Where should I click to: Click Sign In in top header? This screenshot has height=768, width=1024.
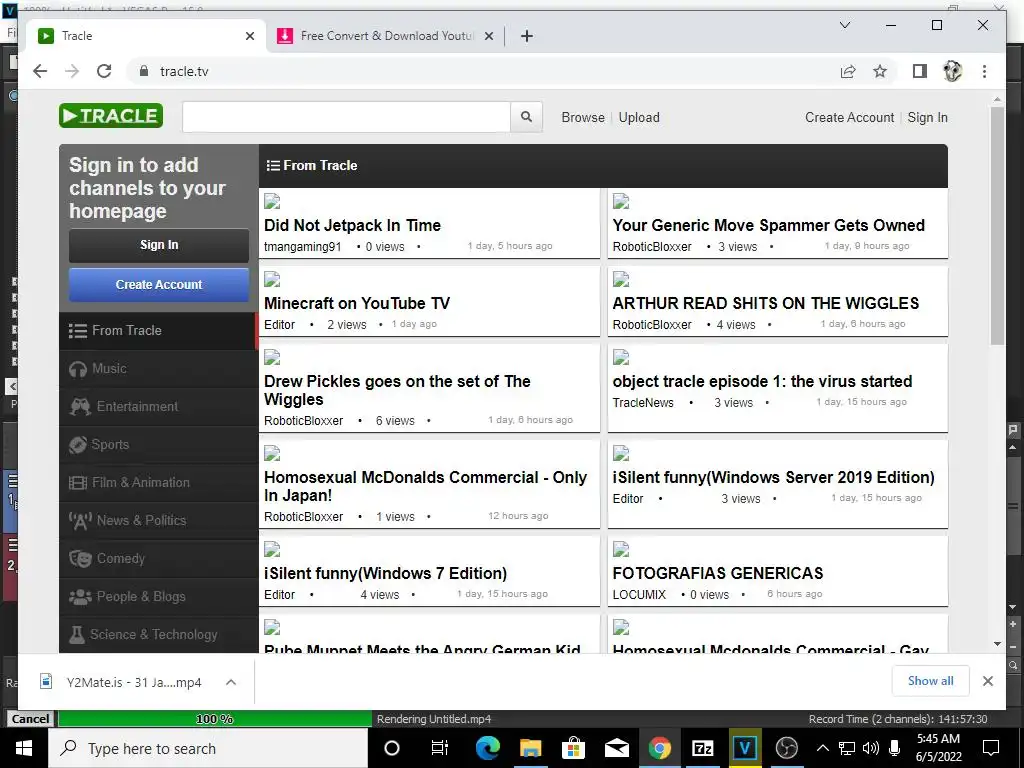coord(927,118)
